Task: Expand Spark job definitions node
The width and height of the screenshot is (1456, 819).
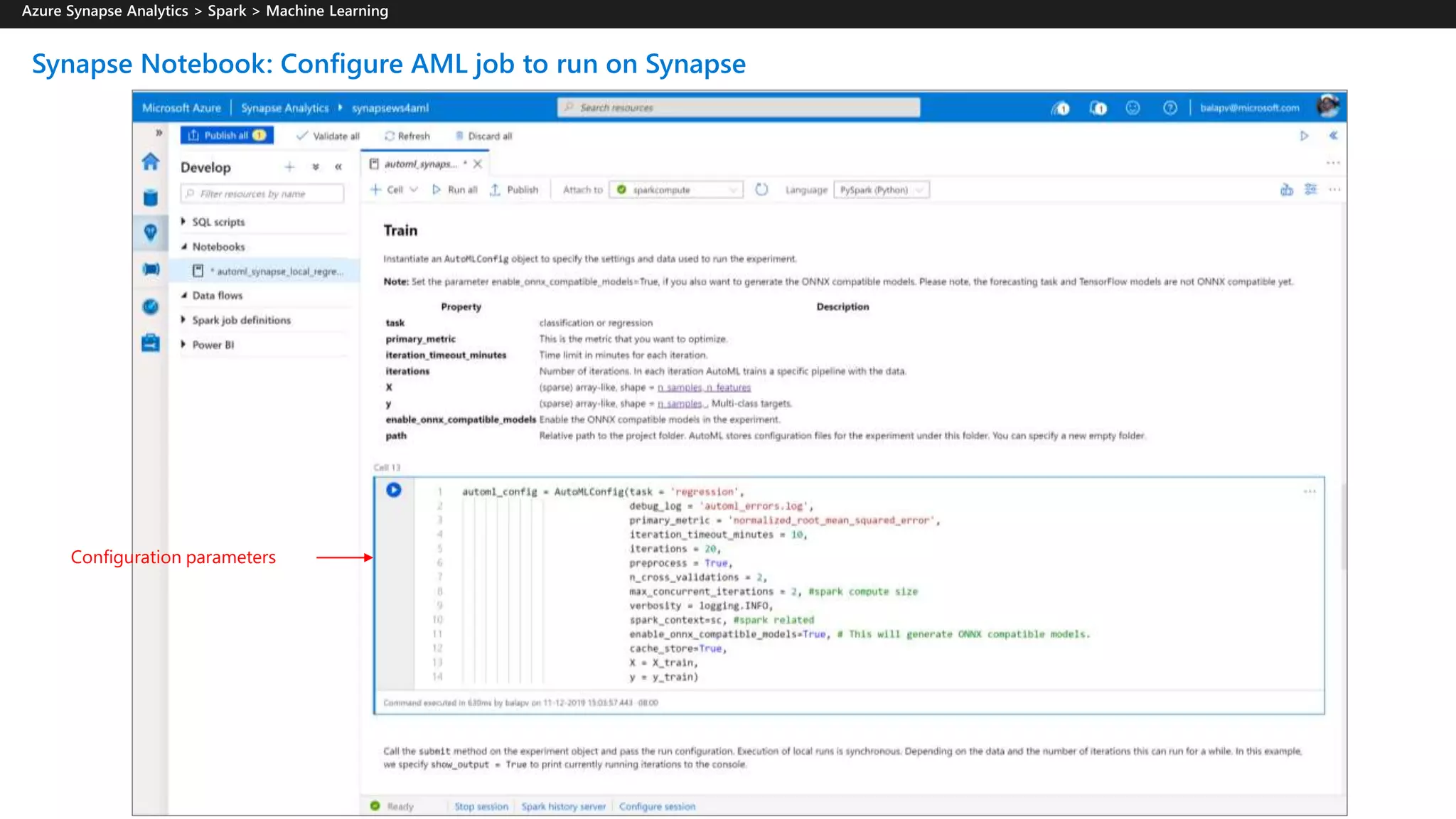Action: 183,320
